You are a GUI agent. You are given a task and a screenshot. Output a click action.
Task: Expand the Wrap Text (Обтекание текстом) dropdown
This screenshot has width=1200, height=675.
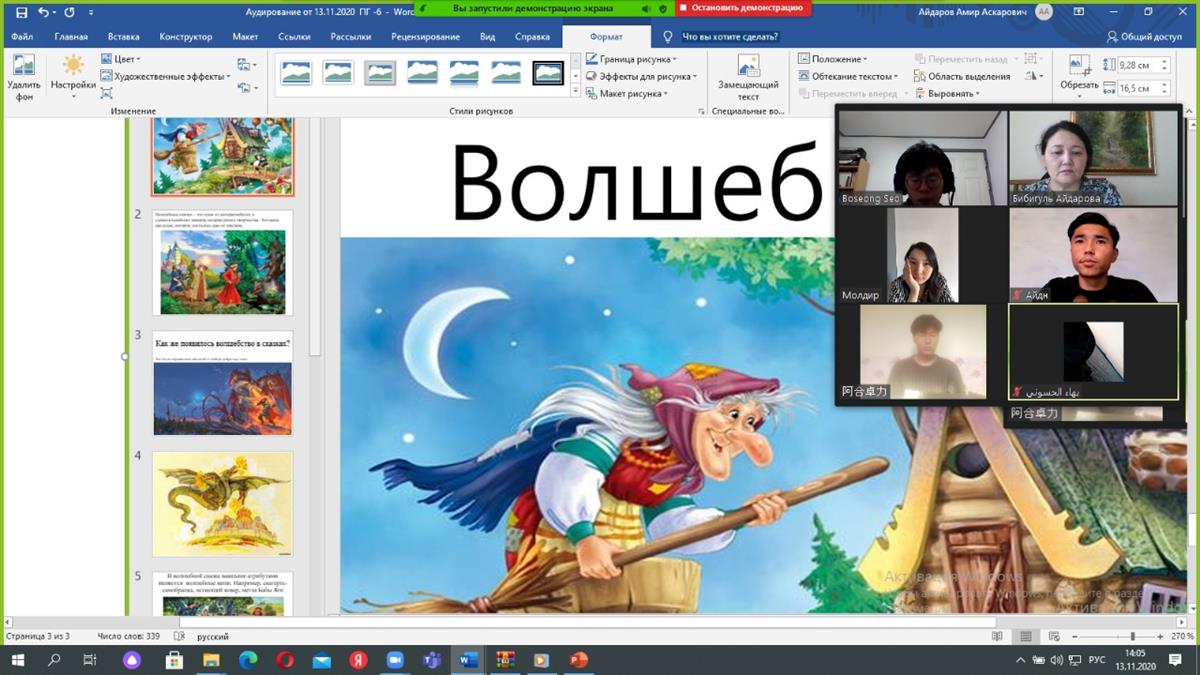coord(848,76)
